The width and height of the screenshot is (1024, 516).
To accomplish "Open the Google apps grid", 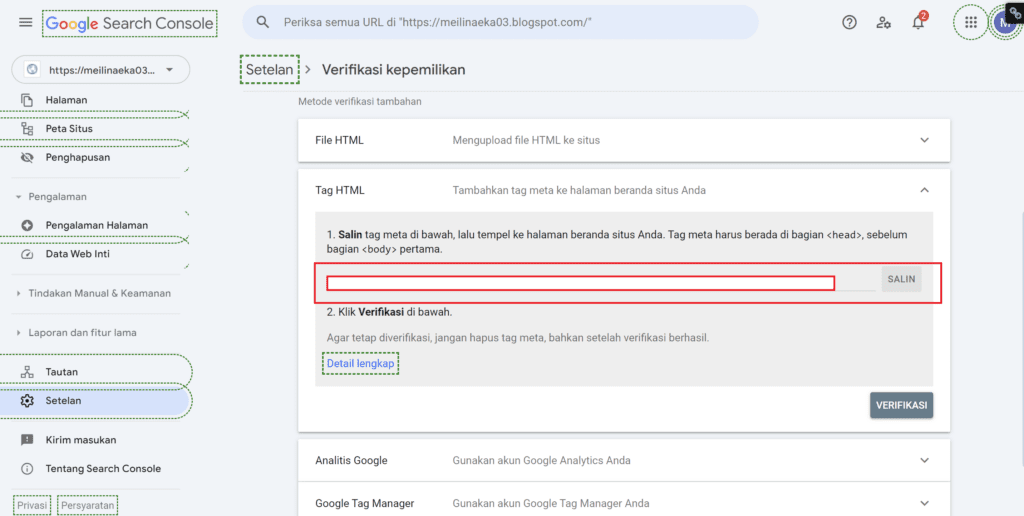I will [x=971, y=22].
